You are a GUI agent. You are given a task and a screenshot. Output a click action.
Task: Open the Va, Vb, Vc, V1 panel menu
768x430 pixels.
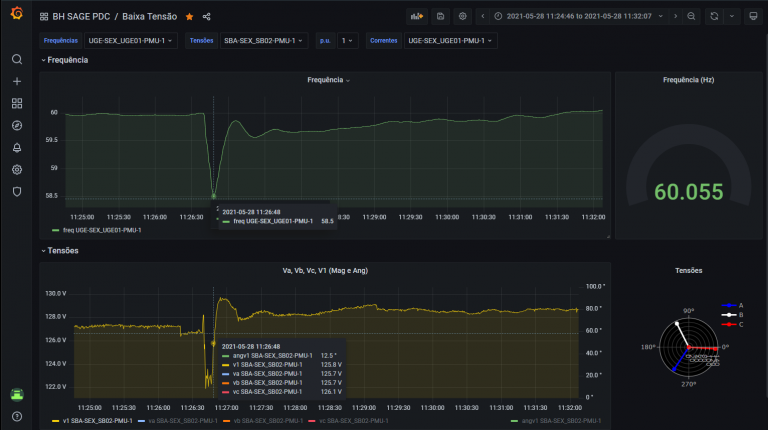(x=324, y=270)
